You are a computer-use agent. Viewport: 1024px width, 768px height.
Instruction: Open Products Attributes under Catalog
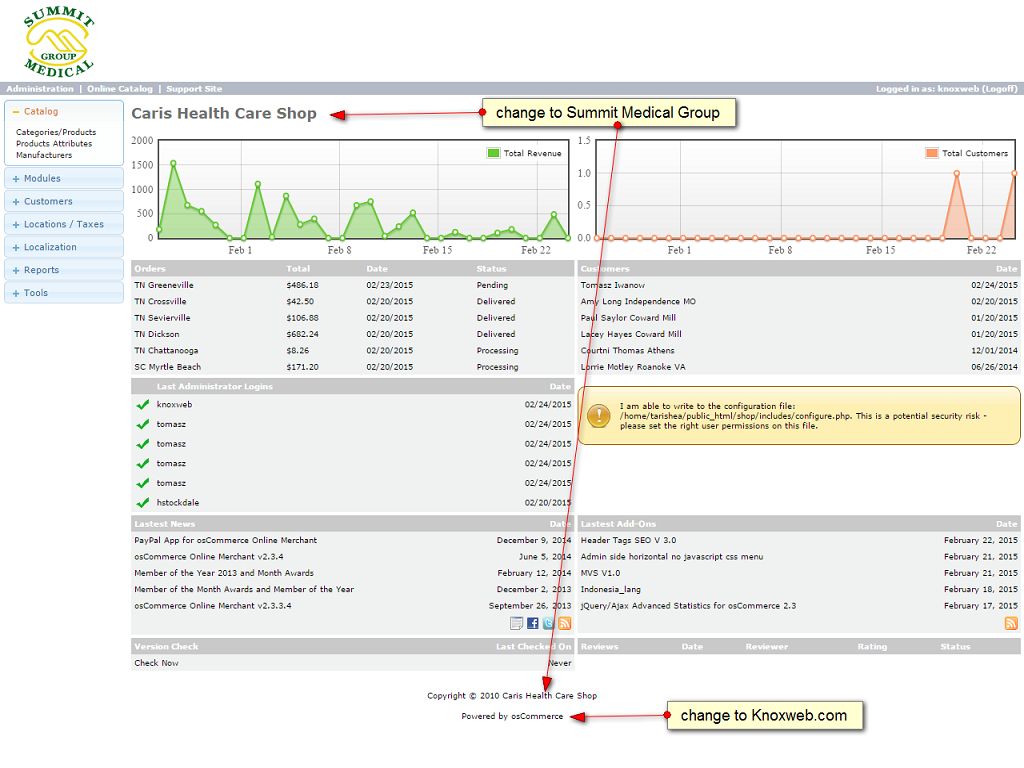coord(54,144)
